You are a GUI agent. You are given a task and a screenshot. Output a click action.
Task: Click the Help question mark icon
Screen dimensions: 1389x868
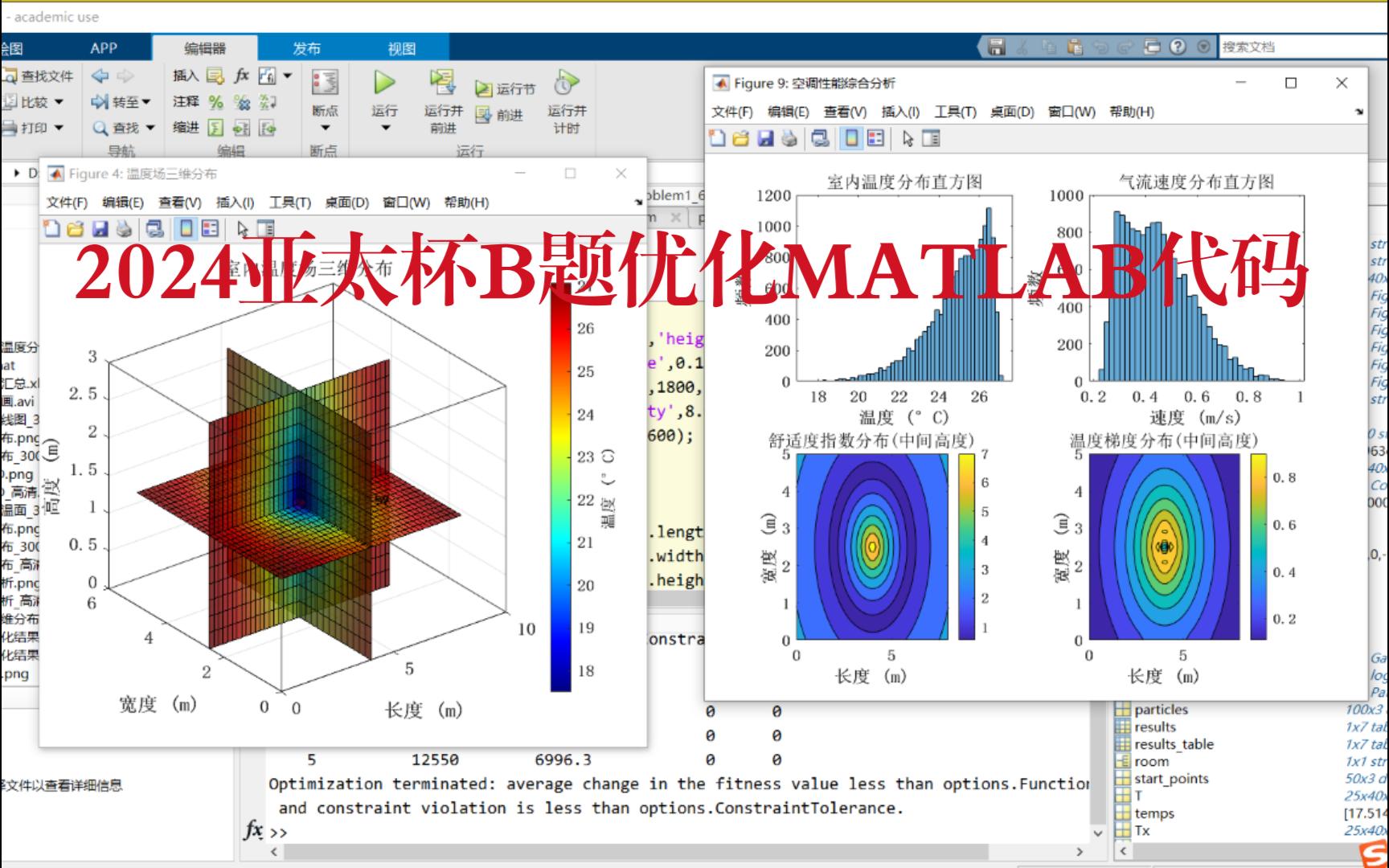click(x=1178, y=47)
